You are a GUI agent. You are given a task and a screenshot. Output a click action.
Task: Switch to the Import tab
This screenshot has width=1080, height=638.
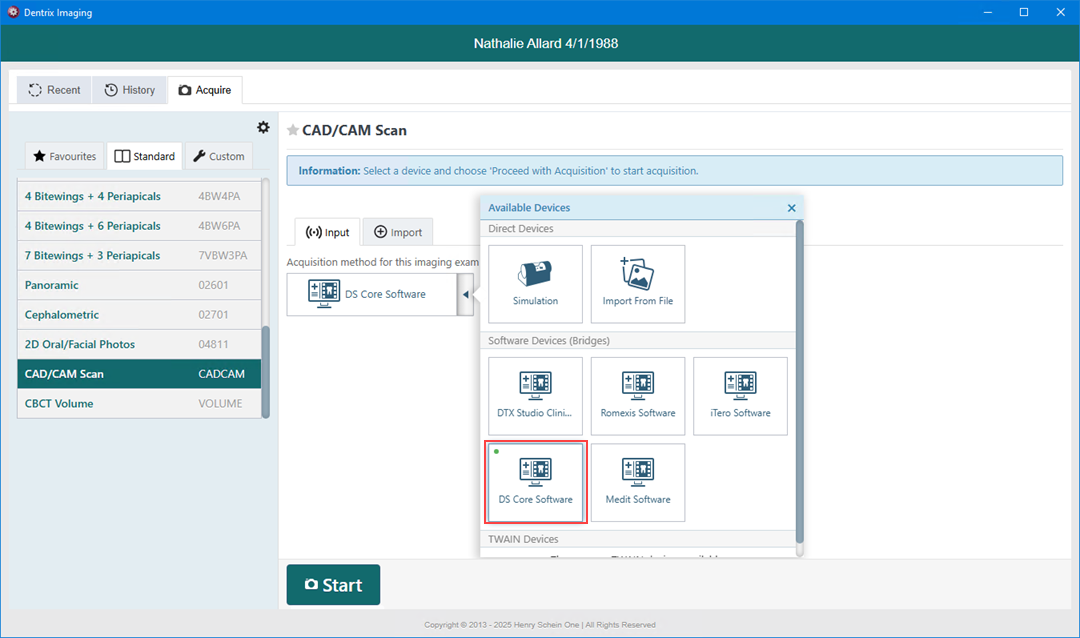[398, 232]
